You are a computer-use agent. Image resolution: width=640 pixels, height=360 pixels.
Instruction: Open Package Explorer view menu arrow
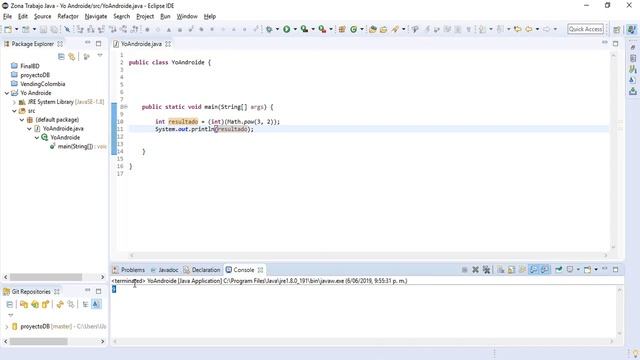coord(100,56)
